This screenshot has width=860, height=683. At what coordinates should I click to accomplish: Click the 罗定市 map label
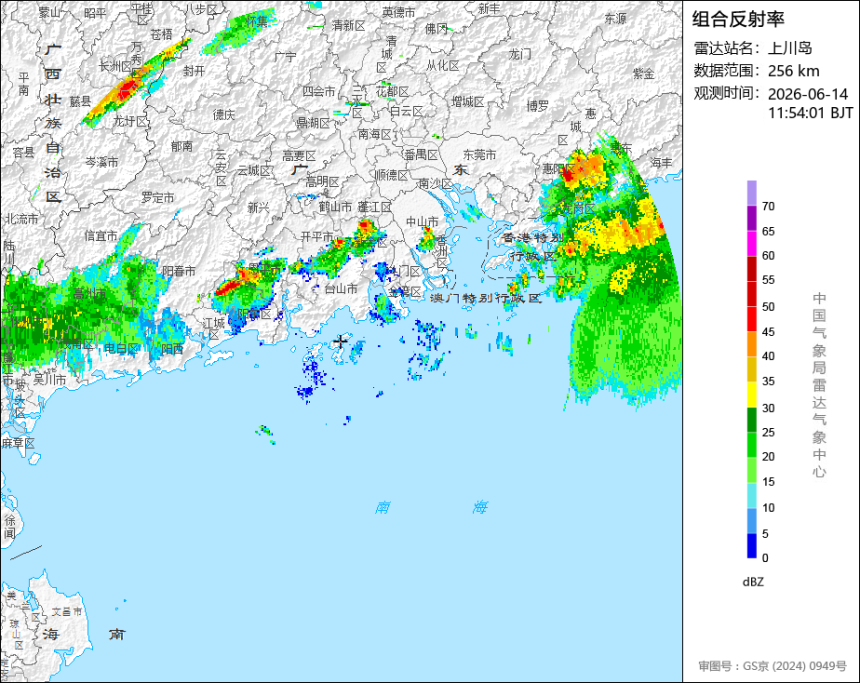(158, 197)
